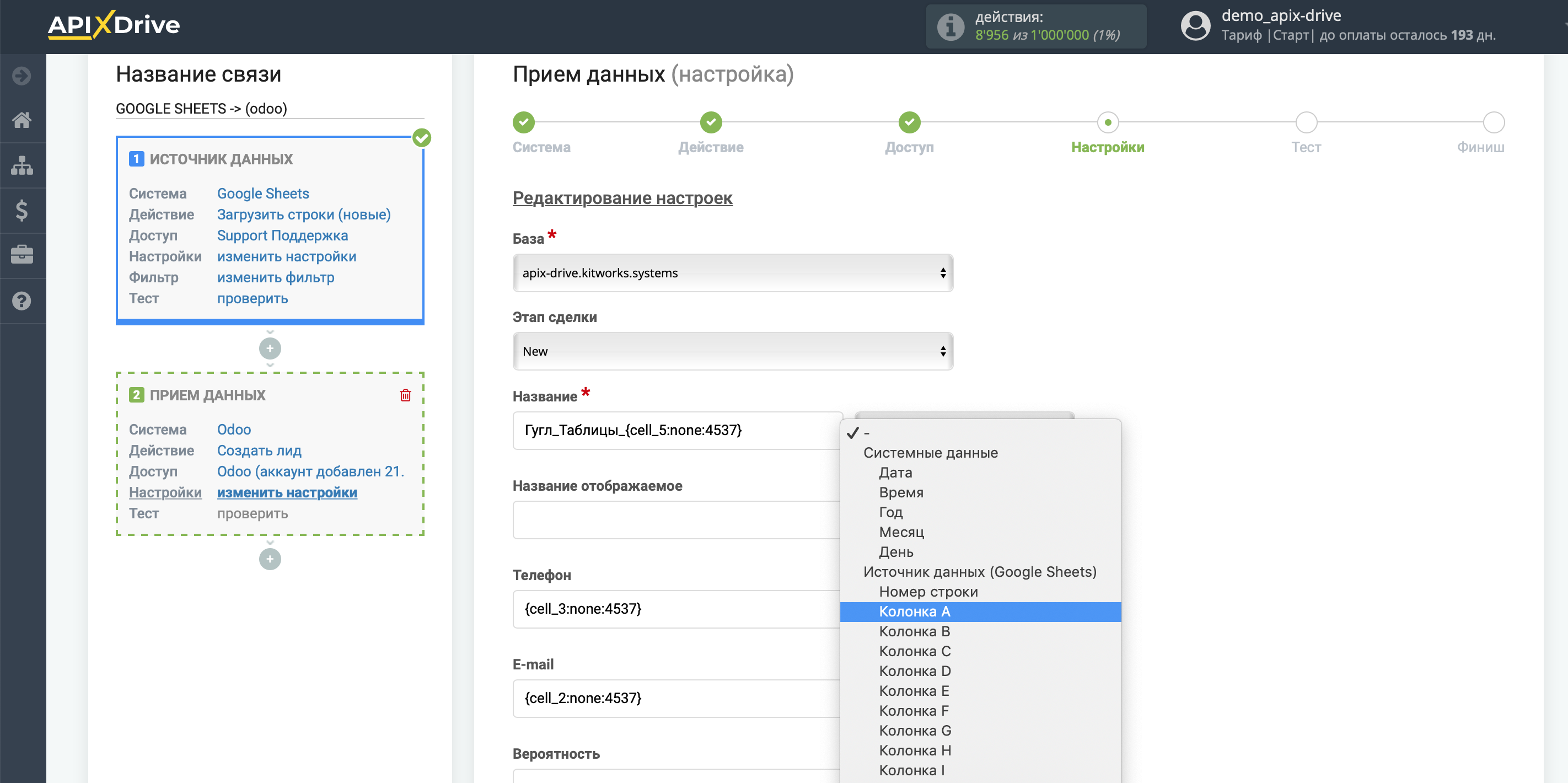Viewport: 1568px width, 783px height.
Task: Click the Источник данных (Google Sheets) group header
Action: pos(980,572)
